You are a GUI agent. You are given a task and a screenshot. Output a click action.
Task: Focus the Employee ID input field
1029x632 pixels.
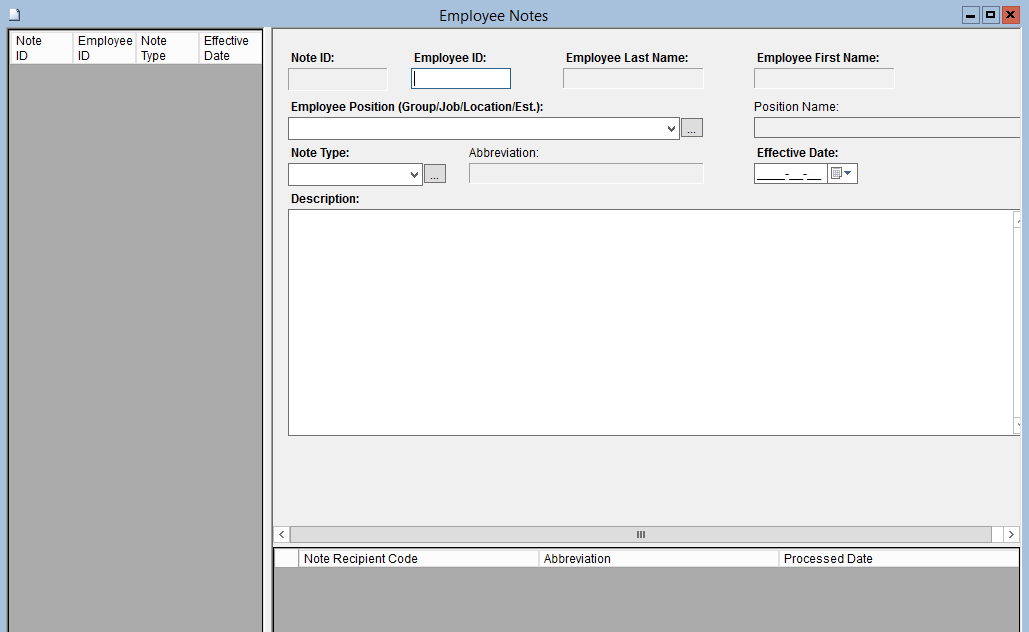pyautogui.click(x=461, y=79)
